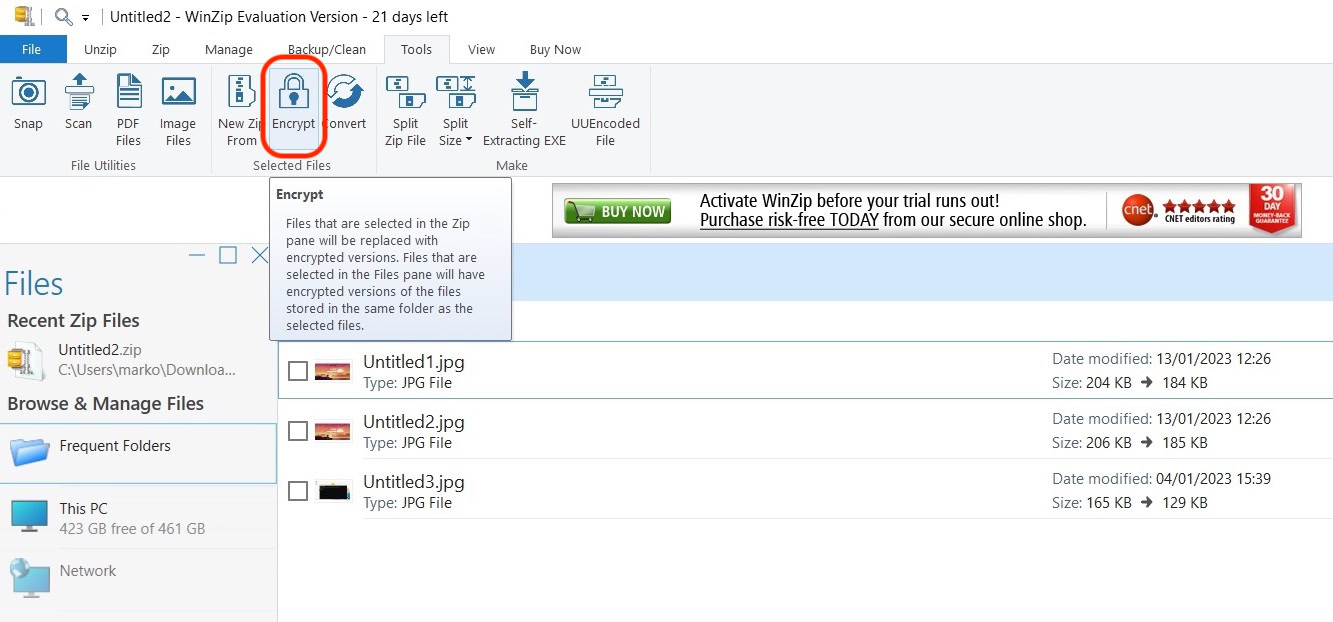Switch to the Manage tab
The height and width of the screenshot is (622, 1333).
(x=229, y=49)
